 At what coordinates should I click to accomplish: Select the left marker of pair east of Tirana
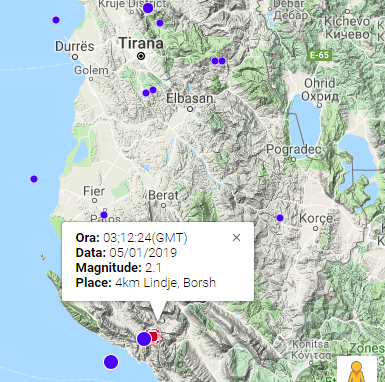tap(215, 61)
